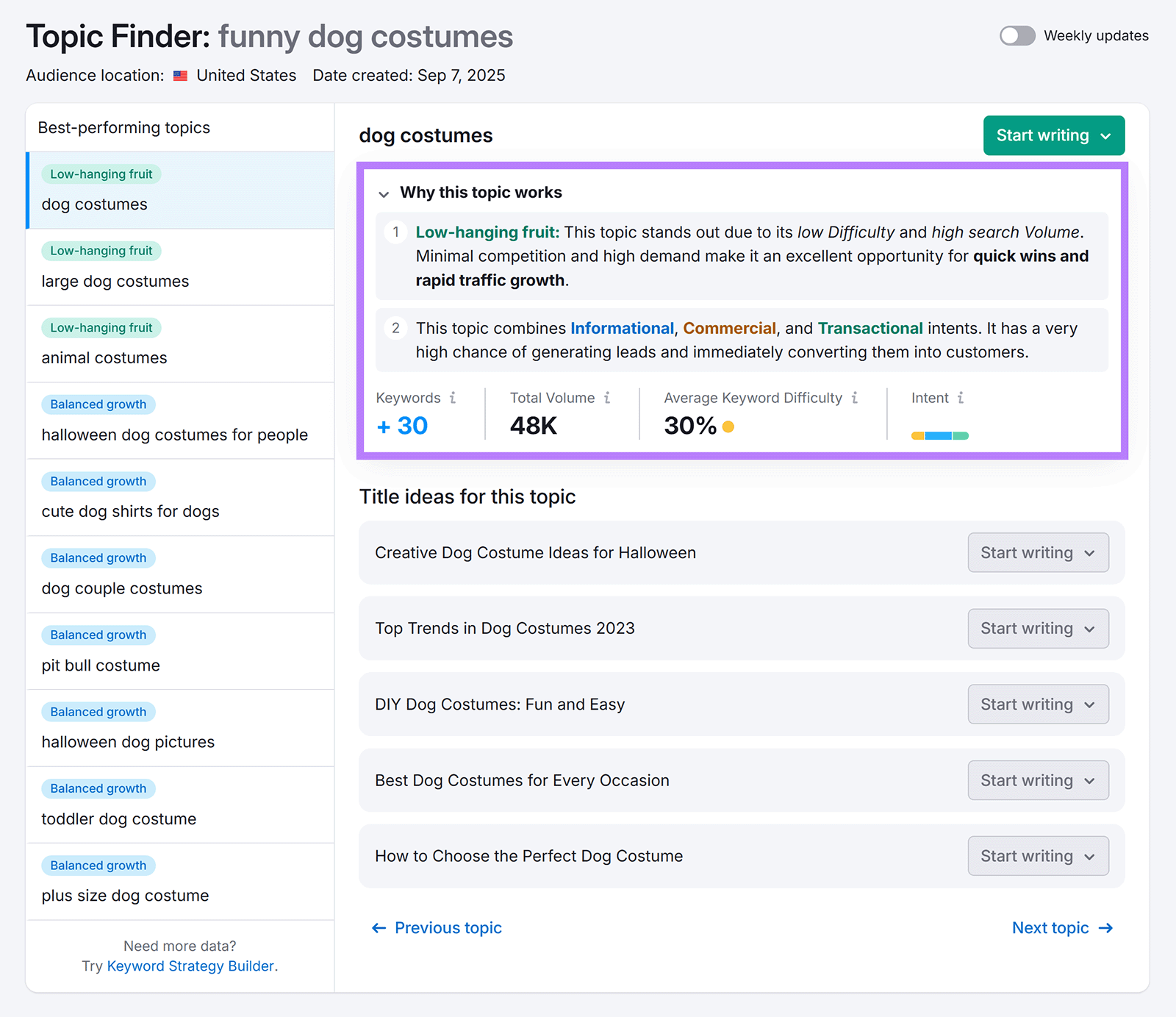Image resolution: width=1176 pixels, height=1017 pixels.
Task: Enable Weekly updates
Action: coord(1017,35)
